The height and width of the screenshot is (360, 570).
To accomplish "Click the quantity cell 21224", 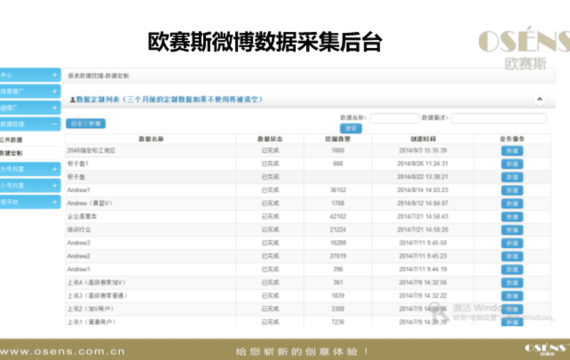I will tap(338, 229).
